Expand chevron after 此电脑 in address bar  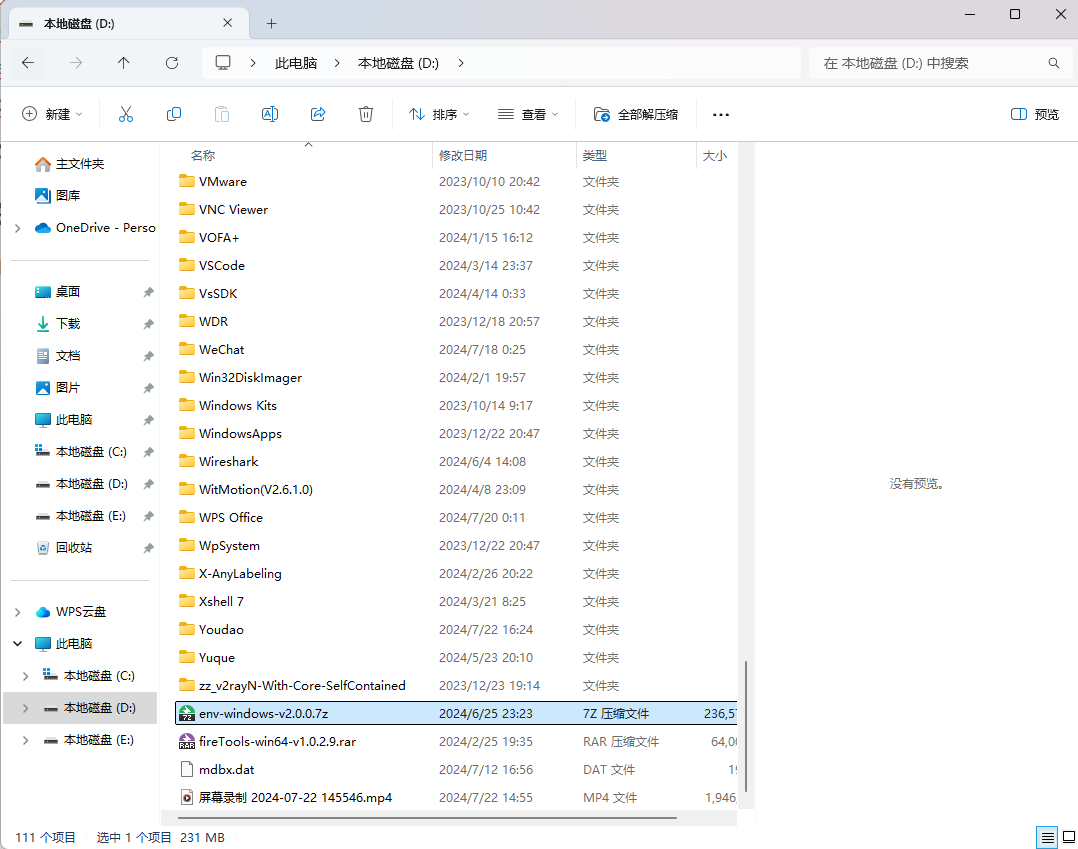(x=337, y=63)
